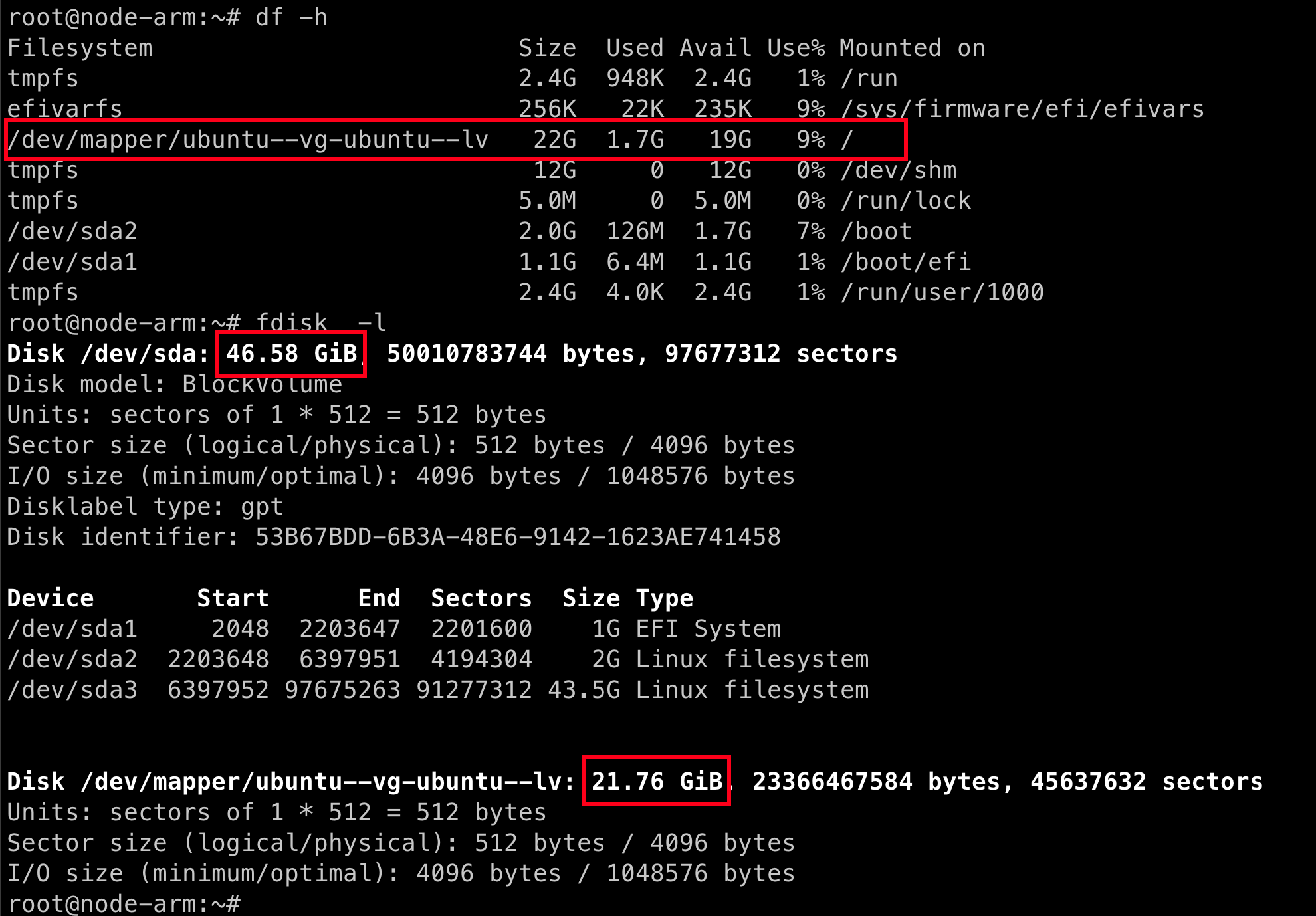Click the /sys/firmware/efi/efivars mount path
This screenshot has width=1316, height=916.
click(1022, 109)
